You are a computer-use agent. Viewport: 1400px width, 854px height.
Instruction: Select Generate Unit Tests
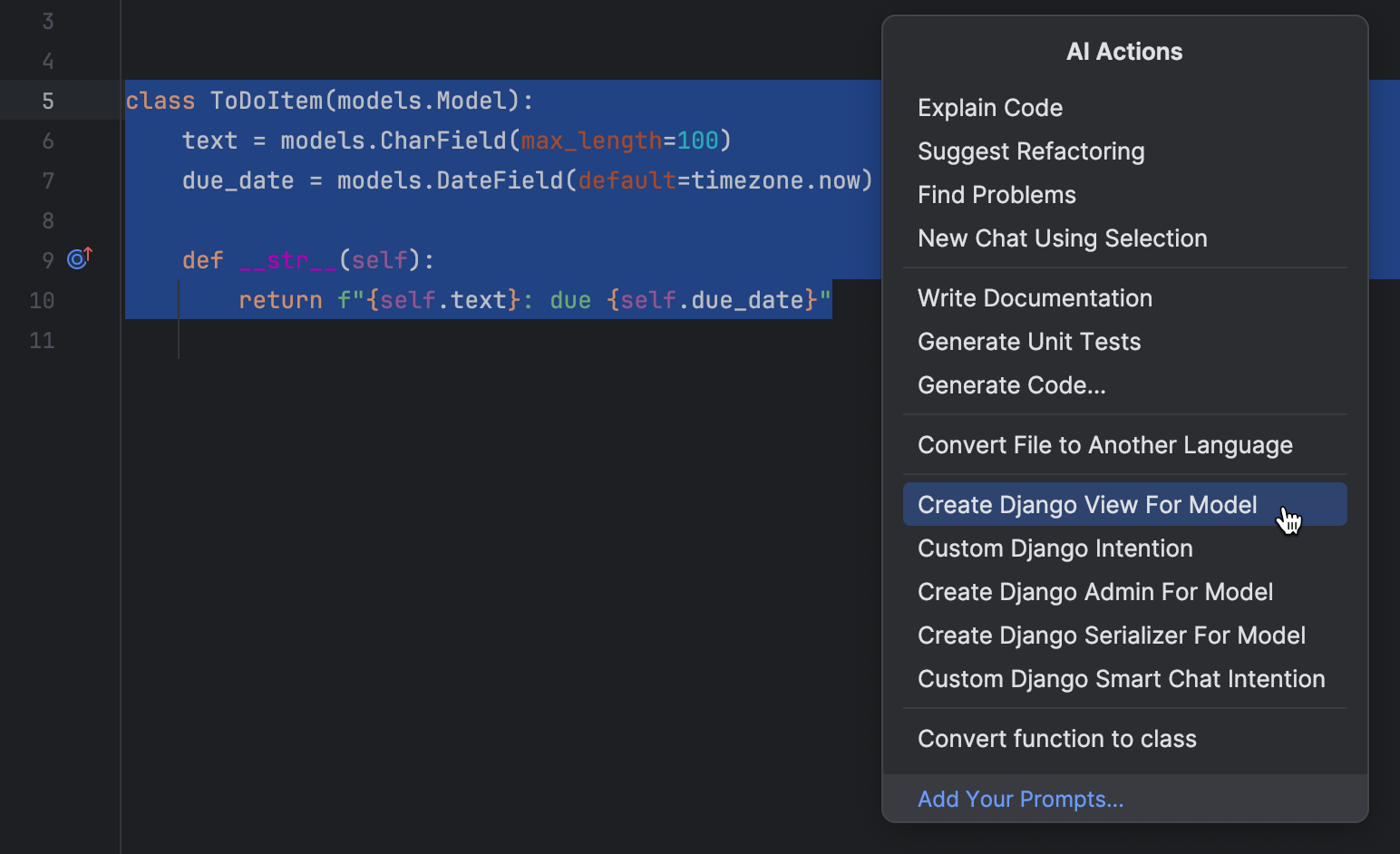click(x=1028, y=342)
